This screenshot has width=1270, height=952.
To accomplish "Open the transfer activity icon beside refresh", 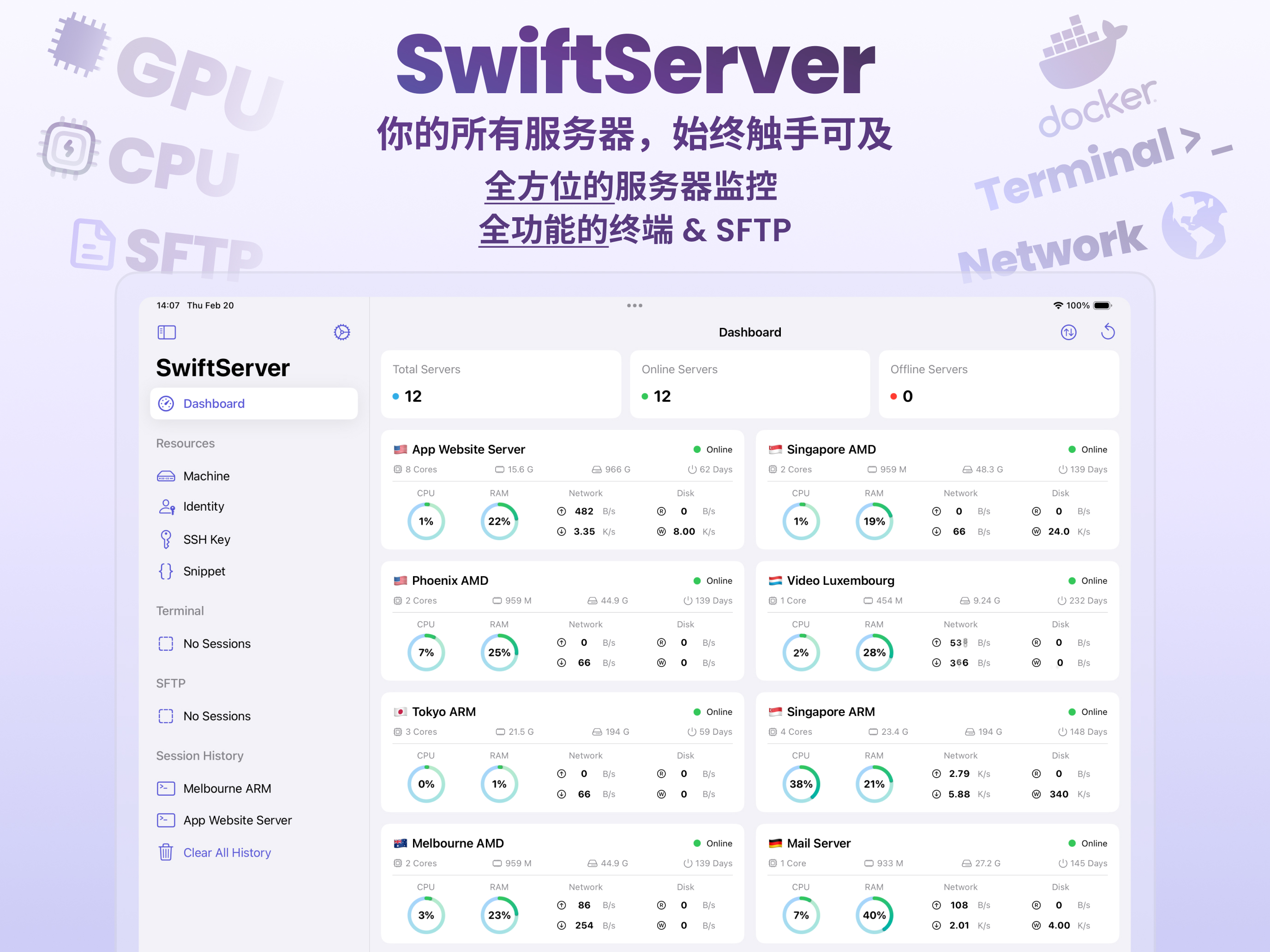I will 1068,332.
